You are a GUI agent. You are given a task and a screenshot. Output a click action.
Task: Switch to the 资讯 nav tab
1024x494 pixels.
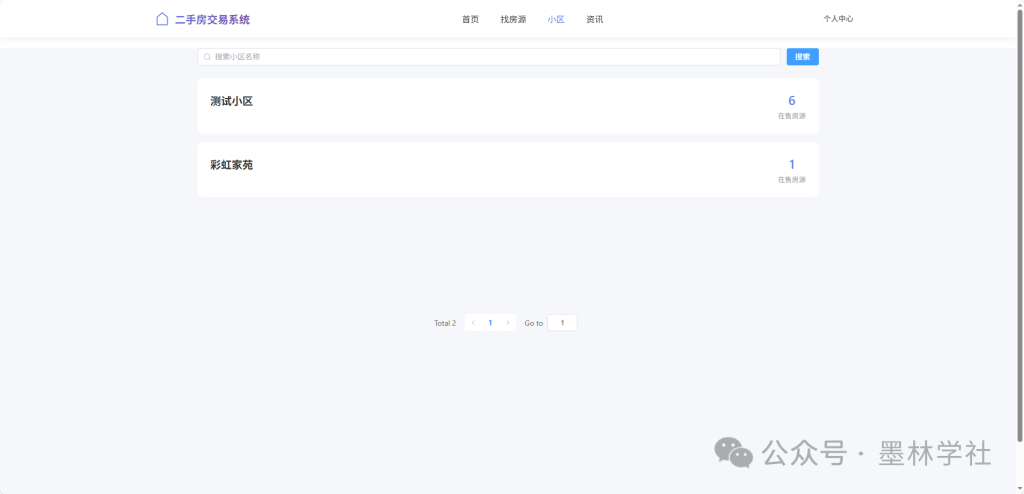(x=595, y=19)
